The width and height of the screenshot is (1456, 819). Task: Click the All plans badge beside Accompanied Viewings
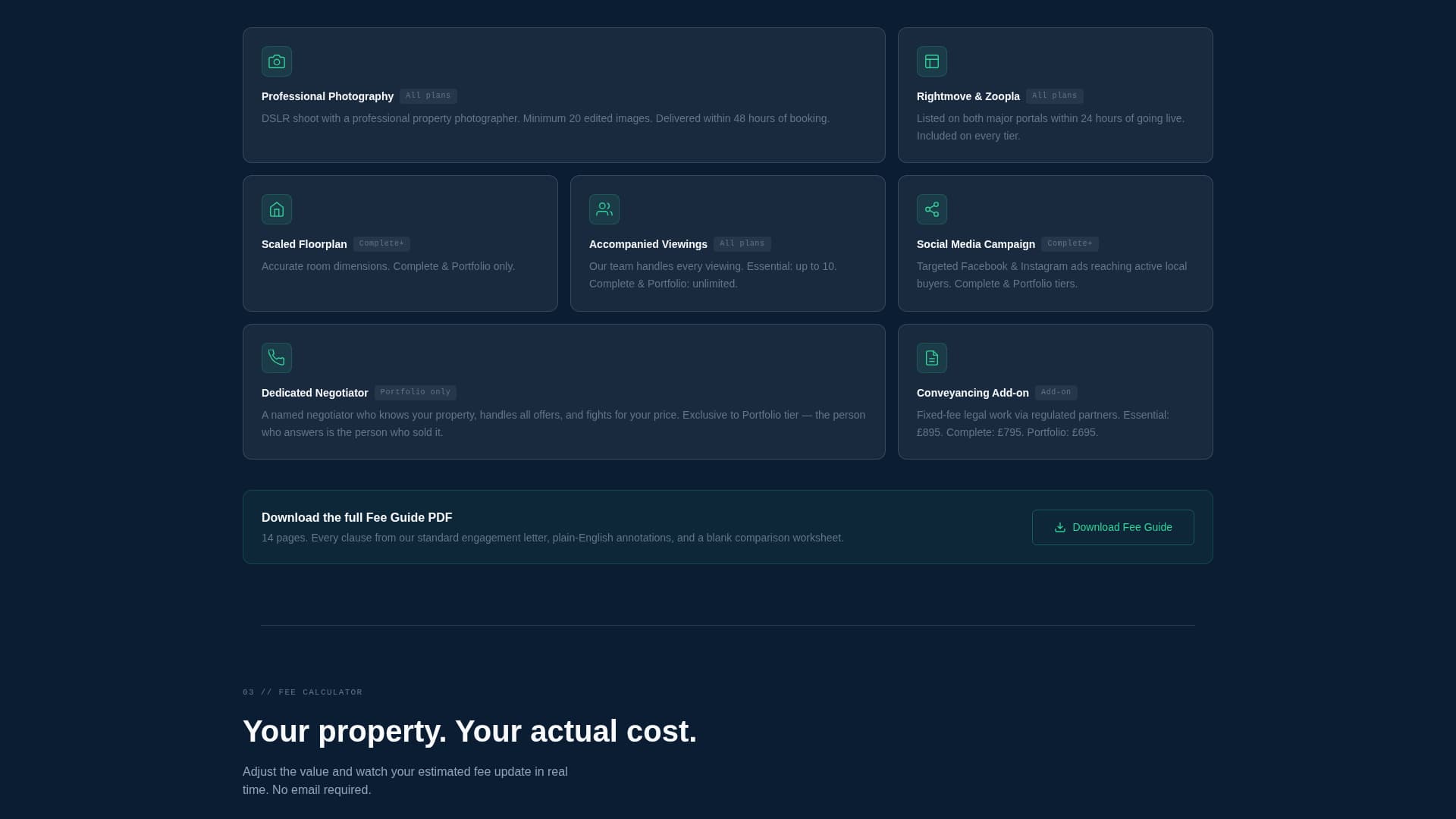pos(742,243)
